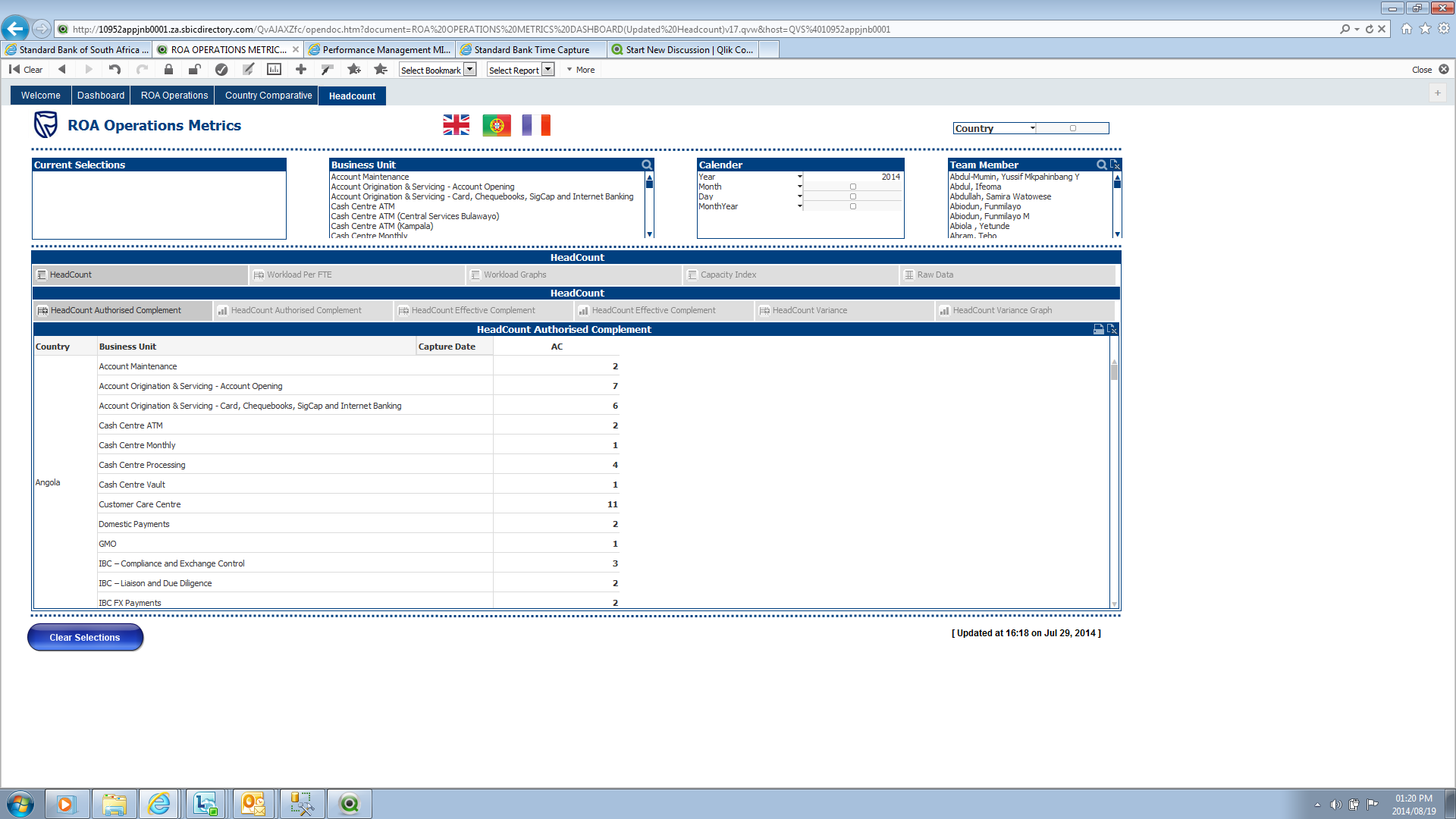Print the Authorised Complement table icon
1456x819 pixels.
(1098, 329)
